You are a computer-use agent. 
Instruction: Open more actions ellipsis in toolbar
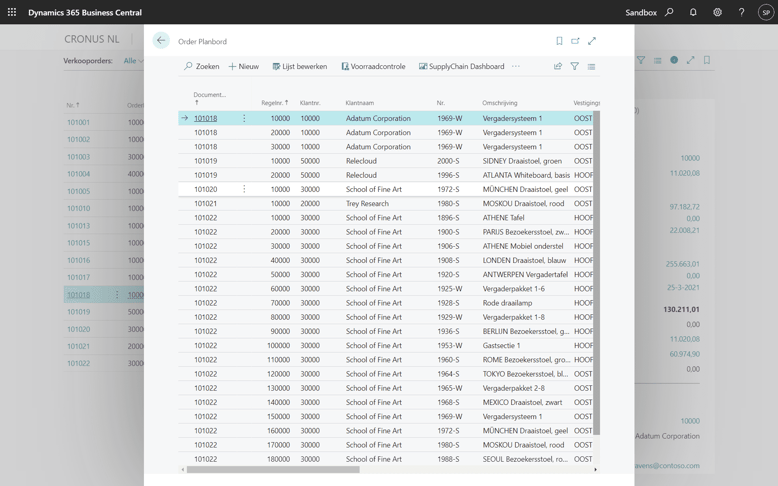pyautogui.click(x=516, y=66)
